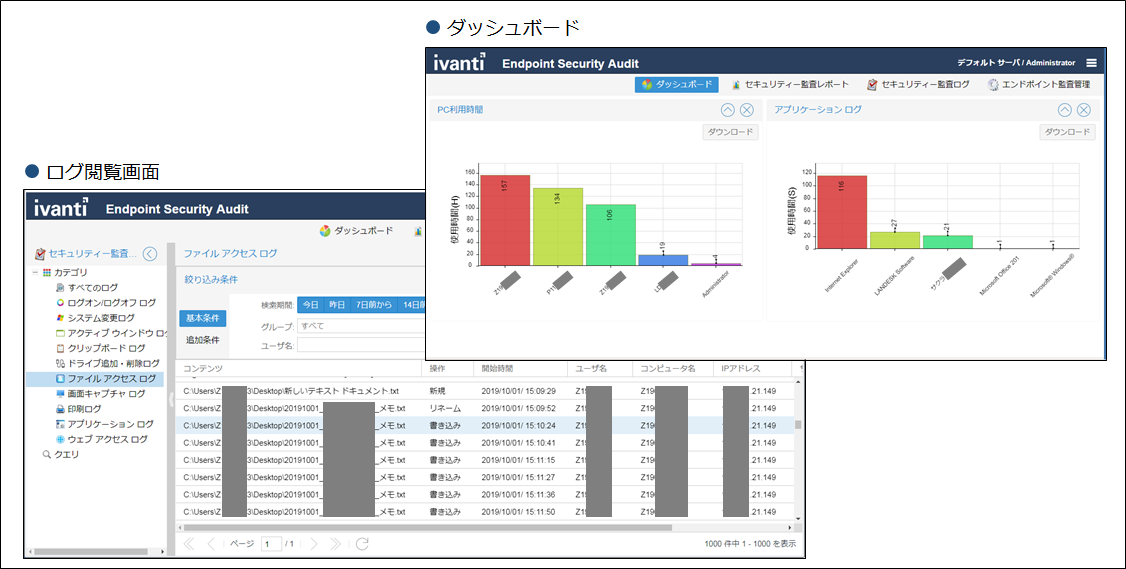The height and width of the screenshot is (569, 1126).
Task: Refresh the file access log list
Action: tap(363, 544)
